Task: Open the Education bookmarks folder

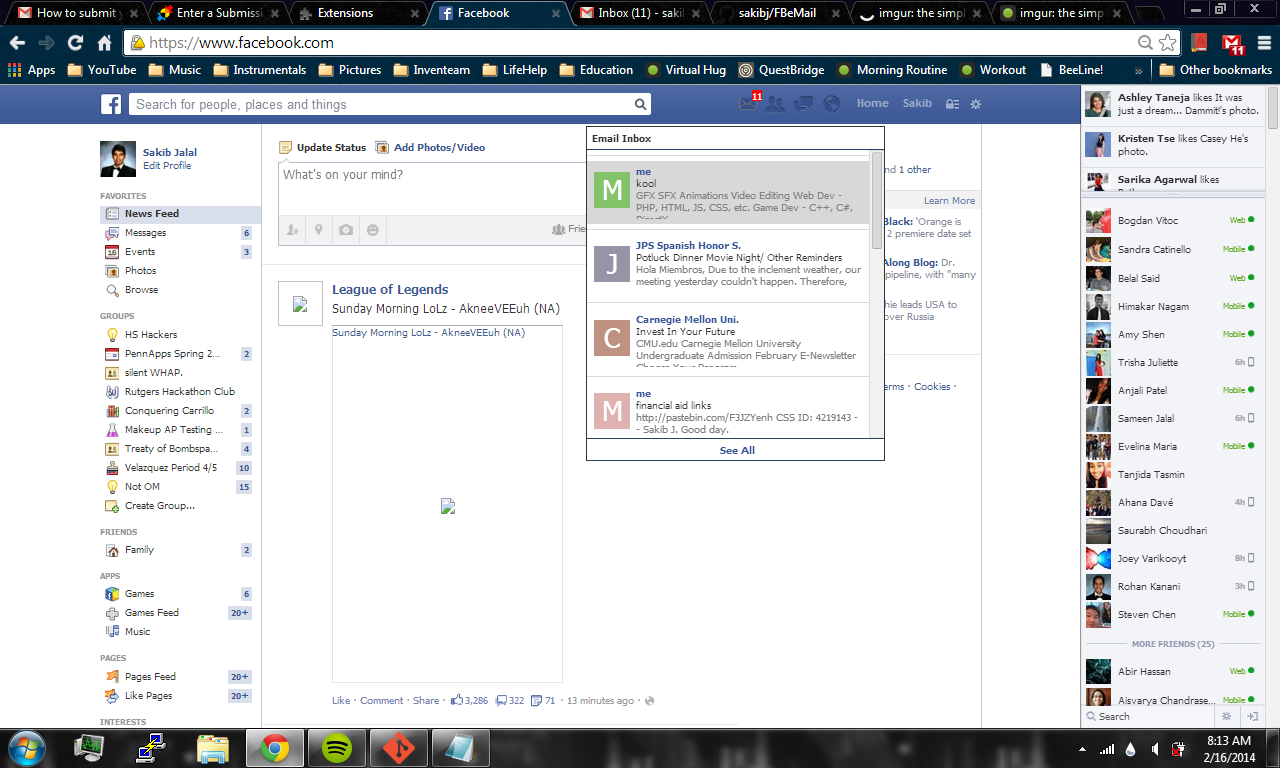Action: click(x=596, y=70)
